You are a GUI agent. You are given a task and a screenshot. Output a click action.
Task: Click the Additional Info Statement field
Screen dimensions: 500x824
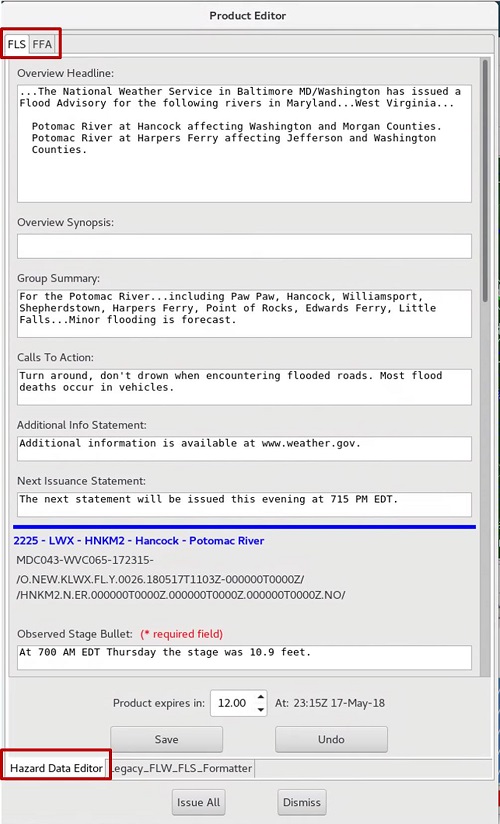(x=244, y=449)
